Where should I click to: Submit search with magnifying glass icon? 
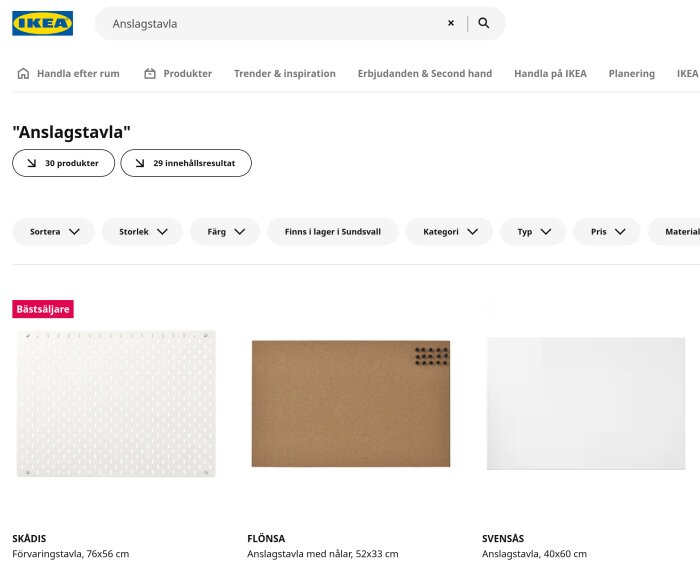483,23
